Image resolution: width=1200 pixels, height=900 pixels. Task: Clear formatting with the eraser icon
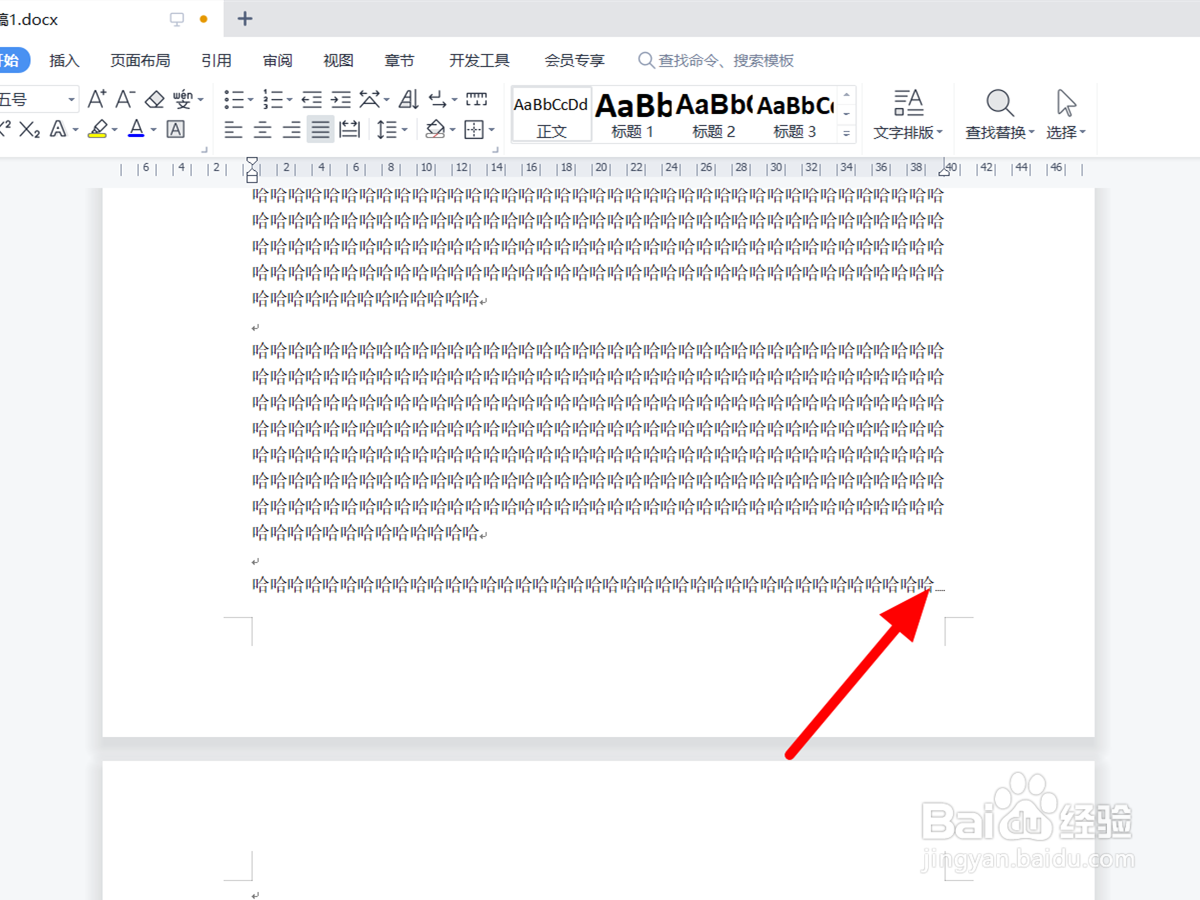pyautogui.click(x=154, y=99)
